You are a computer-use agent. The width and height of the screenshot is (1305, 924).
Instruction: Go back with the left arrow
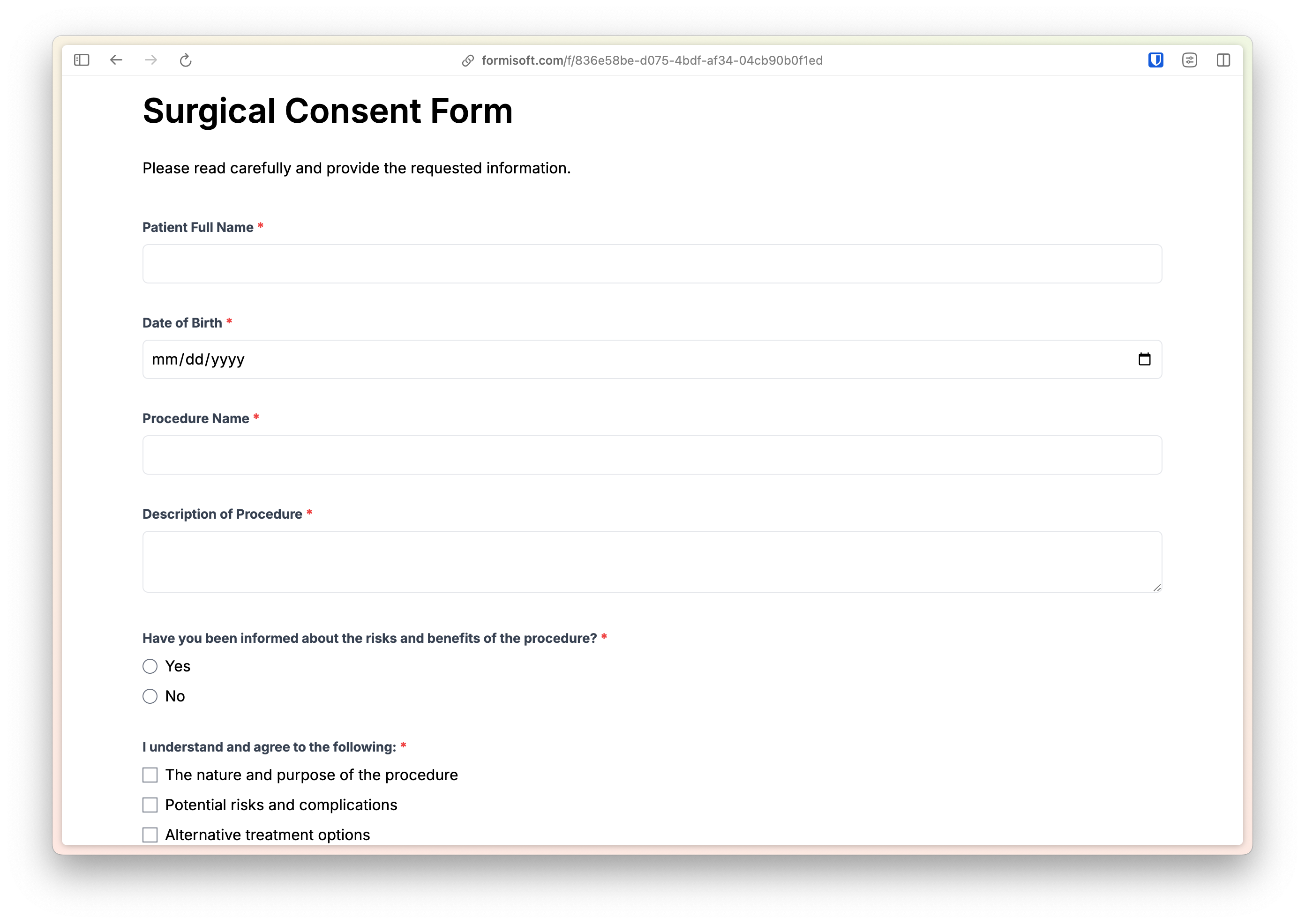point(116,60)
